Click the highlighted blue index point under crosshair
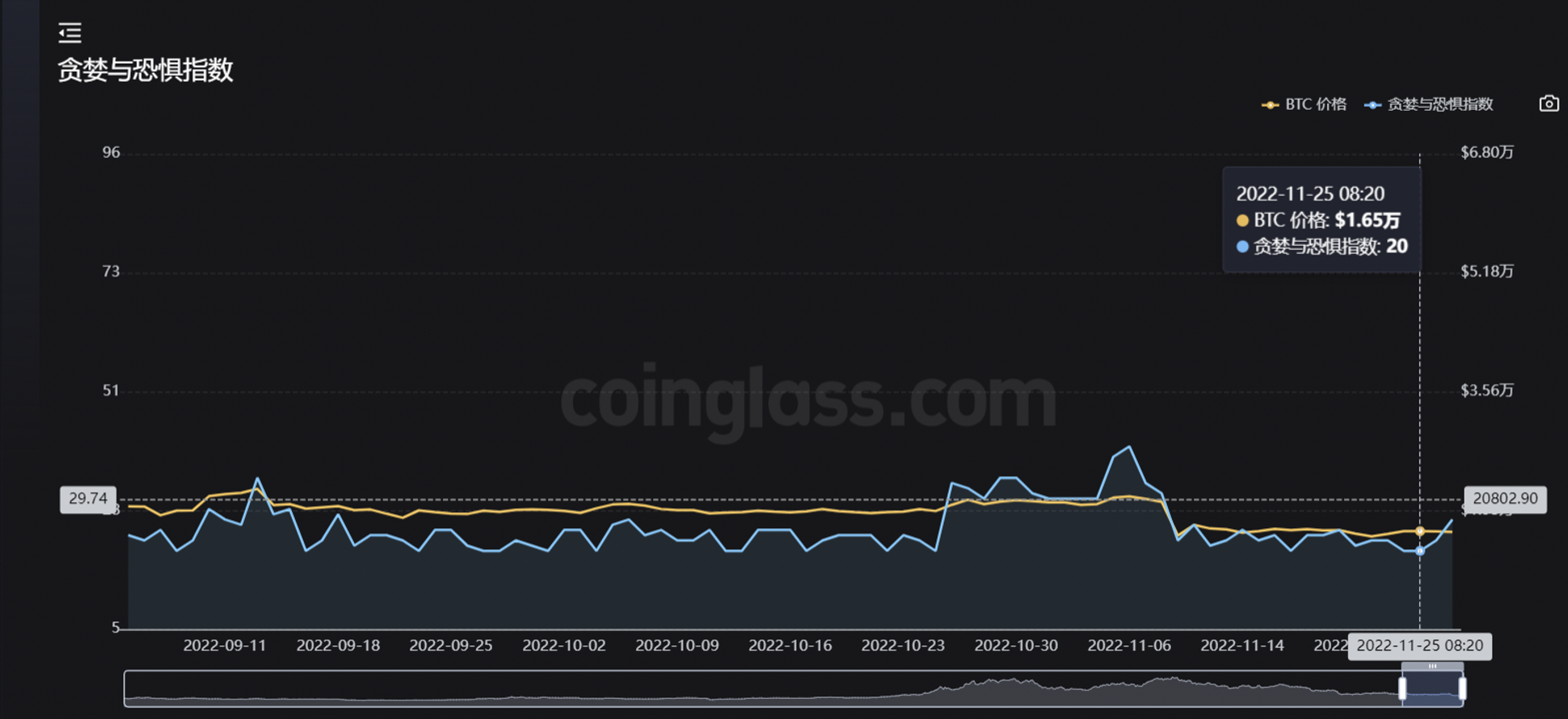The height and width of the screenshot is (719, 1568). point(1419,551)
